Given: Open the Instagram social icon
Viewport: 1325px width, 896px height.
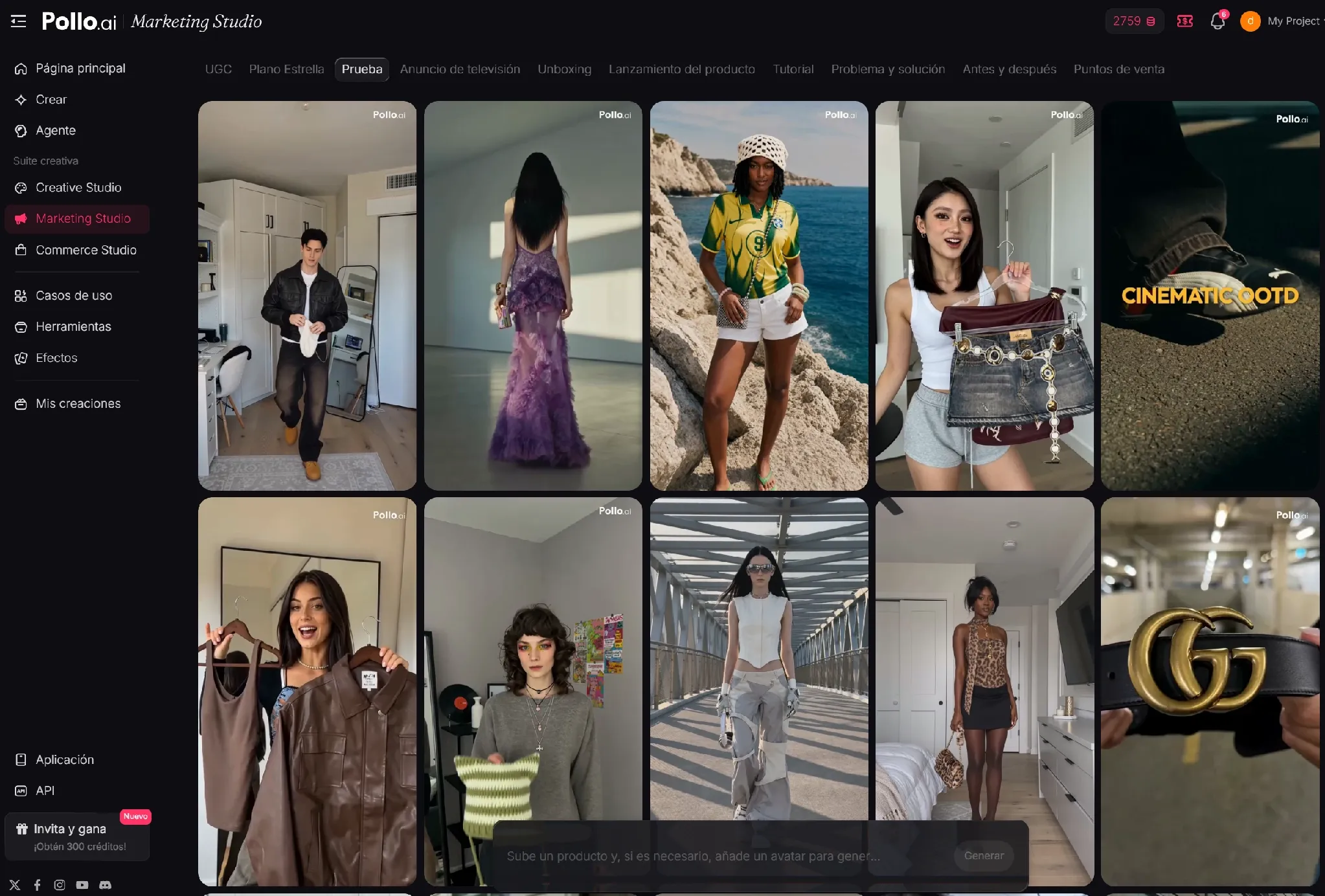Looking at the screenshot, I should tap(60, 885).
